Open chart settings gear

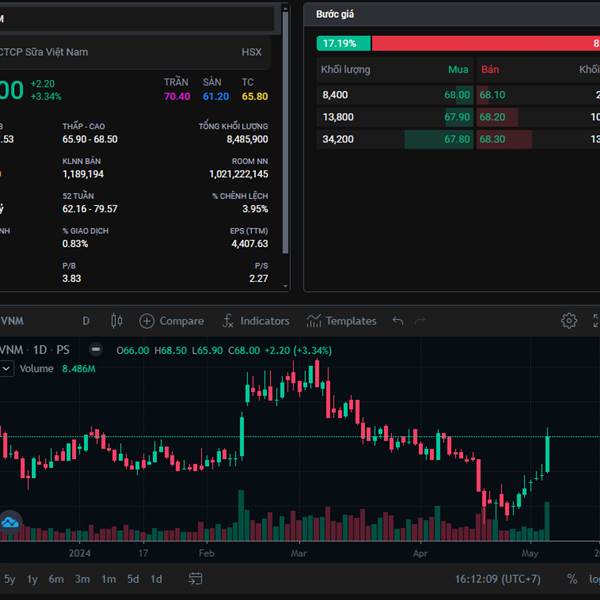pos(569,321)
